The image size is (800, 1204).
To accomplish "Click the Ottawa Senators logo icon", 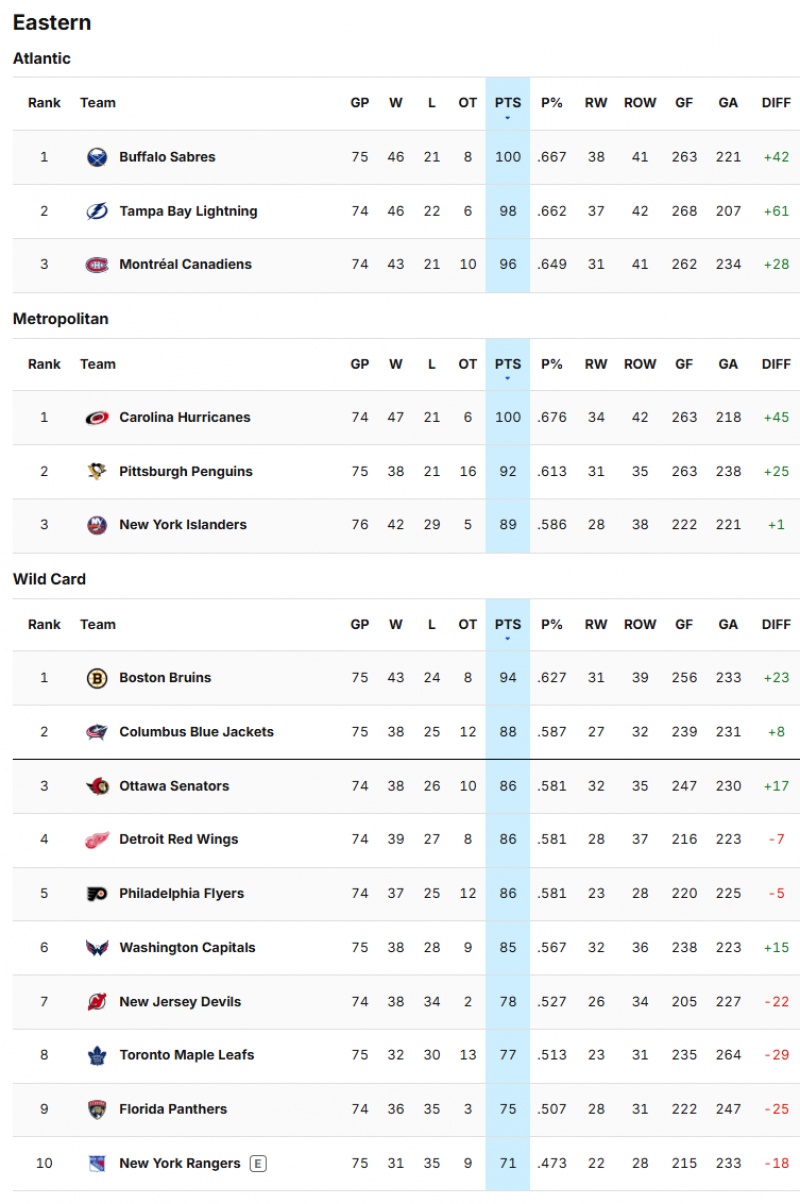I will (97, 786).
